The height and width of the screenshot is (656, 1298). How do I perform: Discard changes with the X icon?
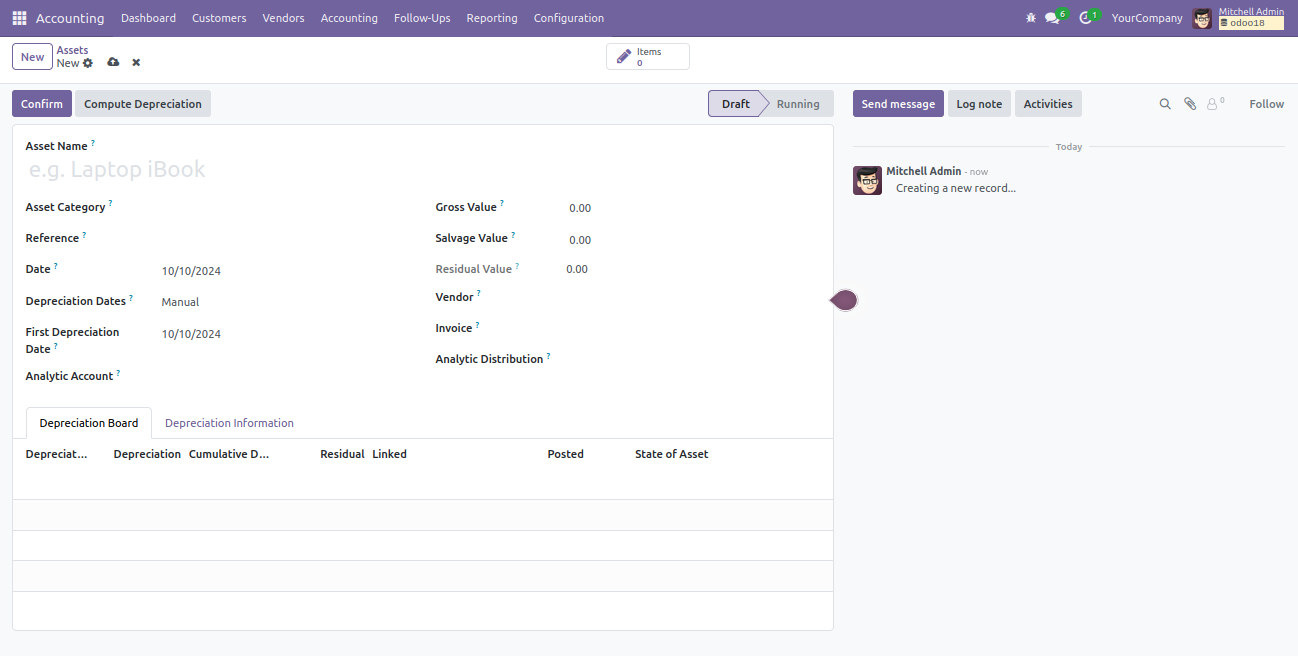click(x=136, y=63)
